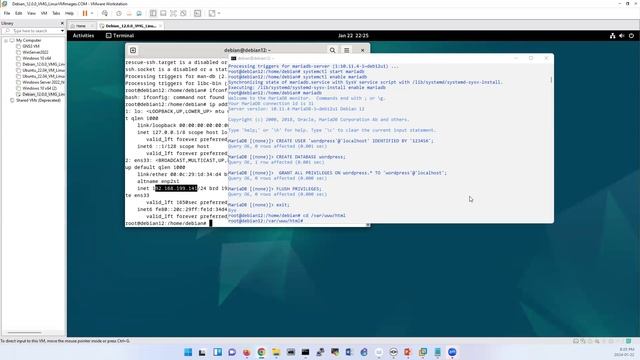Send Ctrl+Alt+Del to the virtual machine
The height and width of the screenshot is (360, 640).
tap(105, 13)
